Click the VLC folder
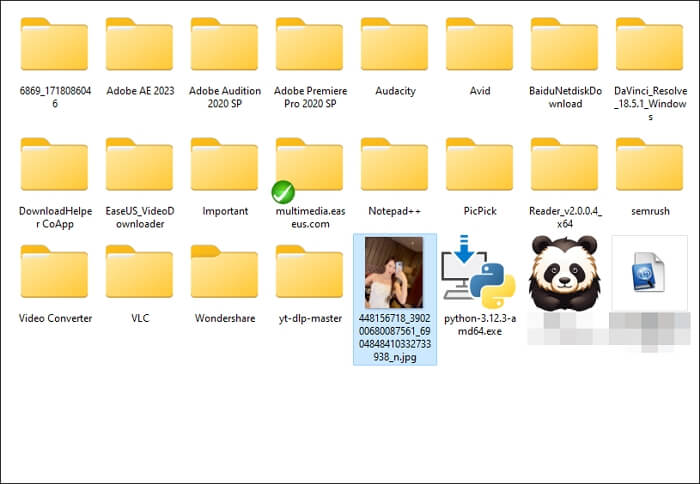700x484 pixels. click(139, 274)
